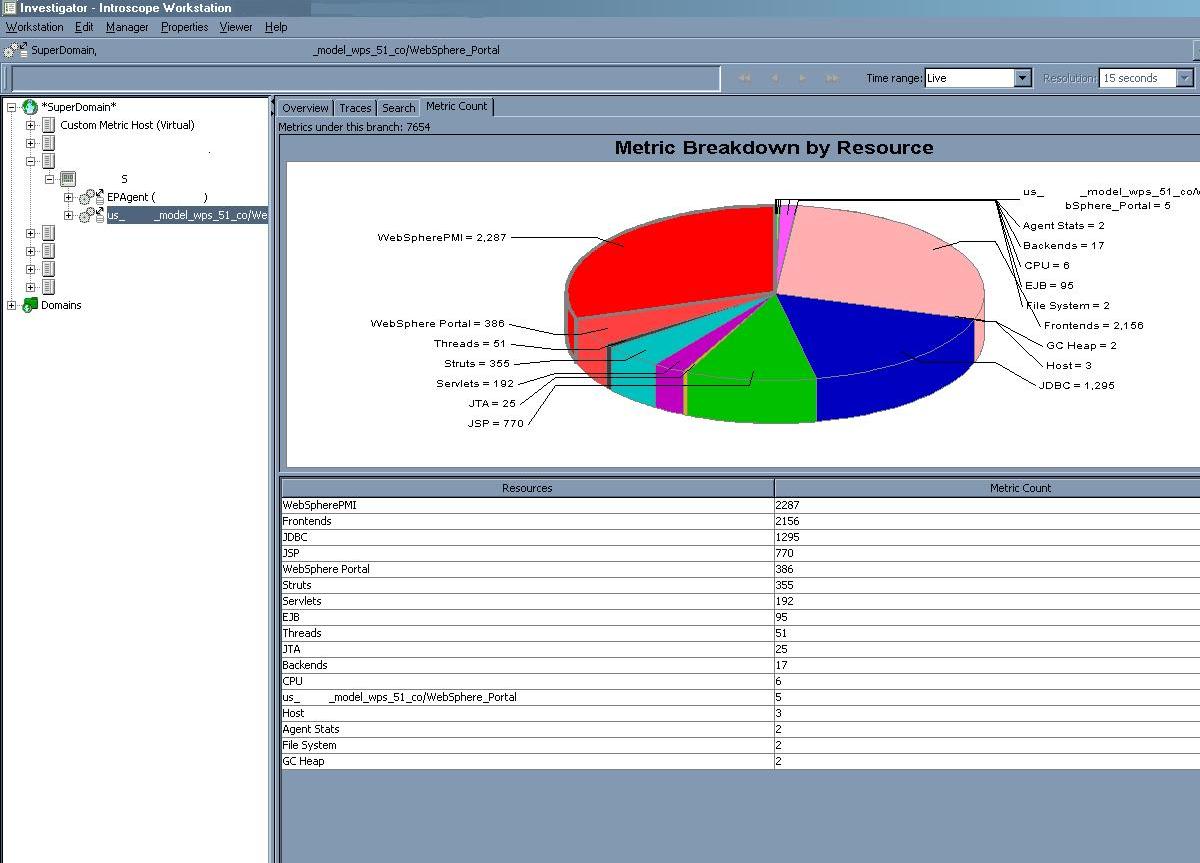Click the EPAgent gears icon

(x=91, y=197)
